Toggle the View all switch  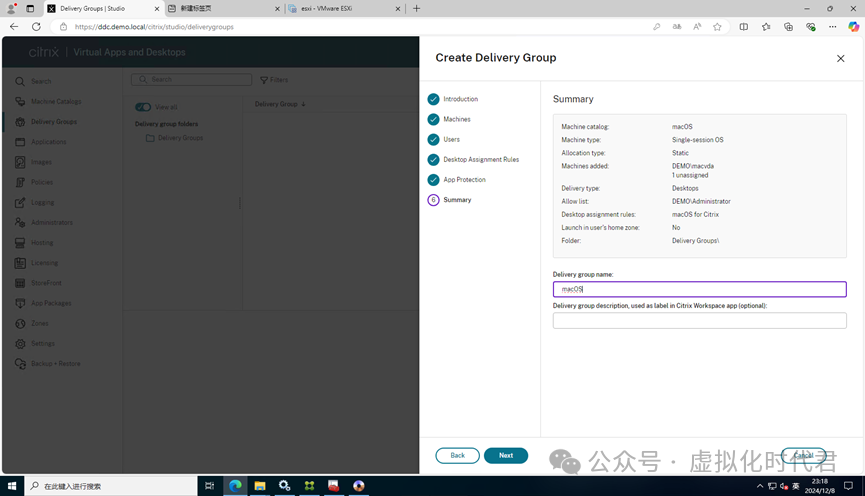[x=143, y=107]
